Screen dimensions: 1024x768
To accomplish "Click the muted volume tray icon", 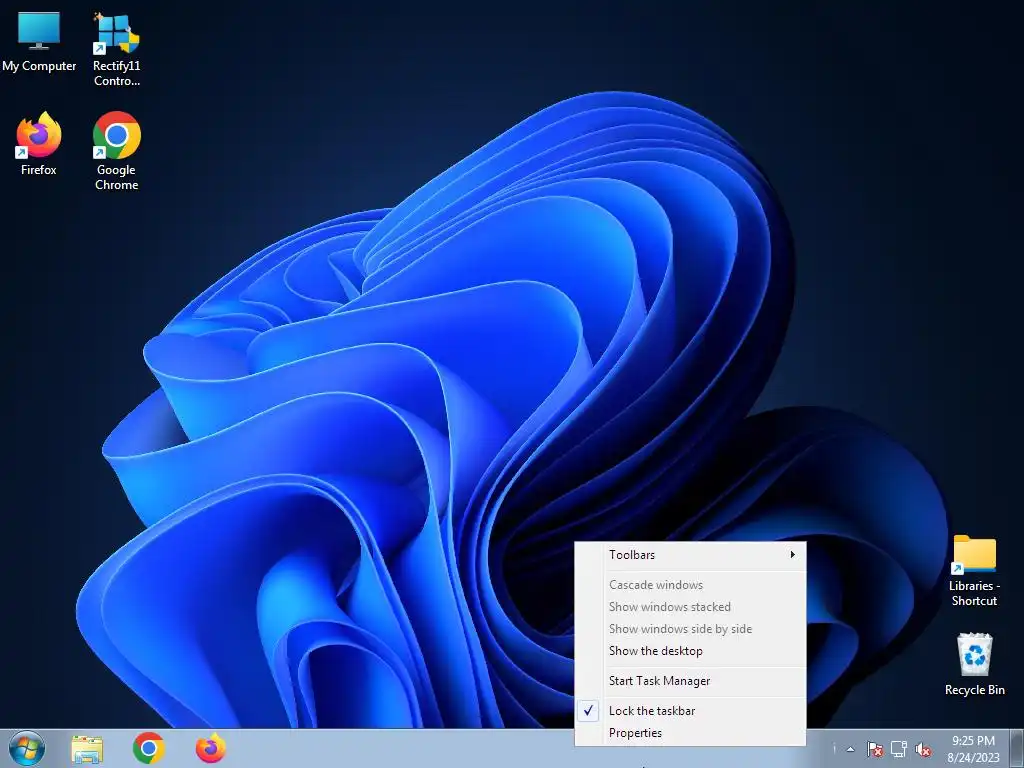I will 923,749.
